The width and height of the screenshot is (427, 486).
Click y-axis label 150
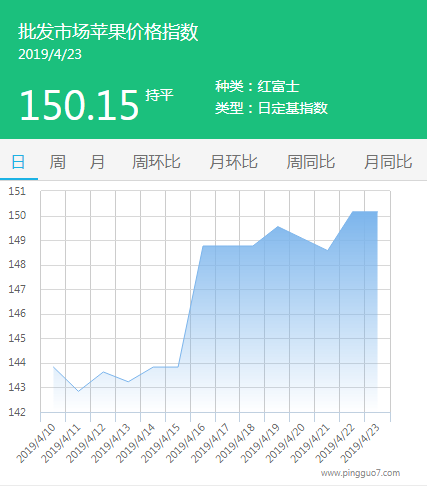17,216
